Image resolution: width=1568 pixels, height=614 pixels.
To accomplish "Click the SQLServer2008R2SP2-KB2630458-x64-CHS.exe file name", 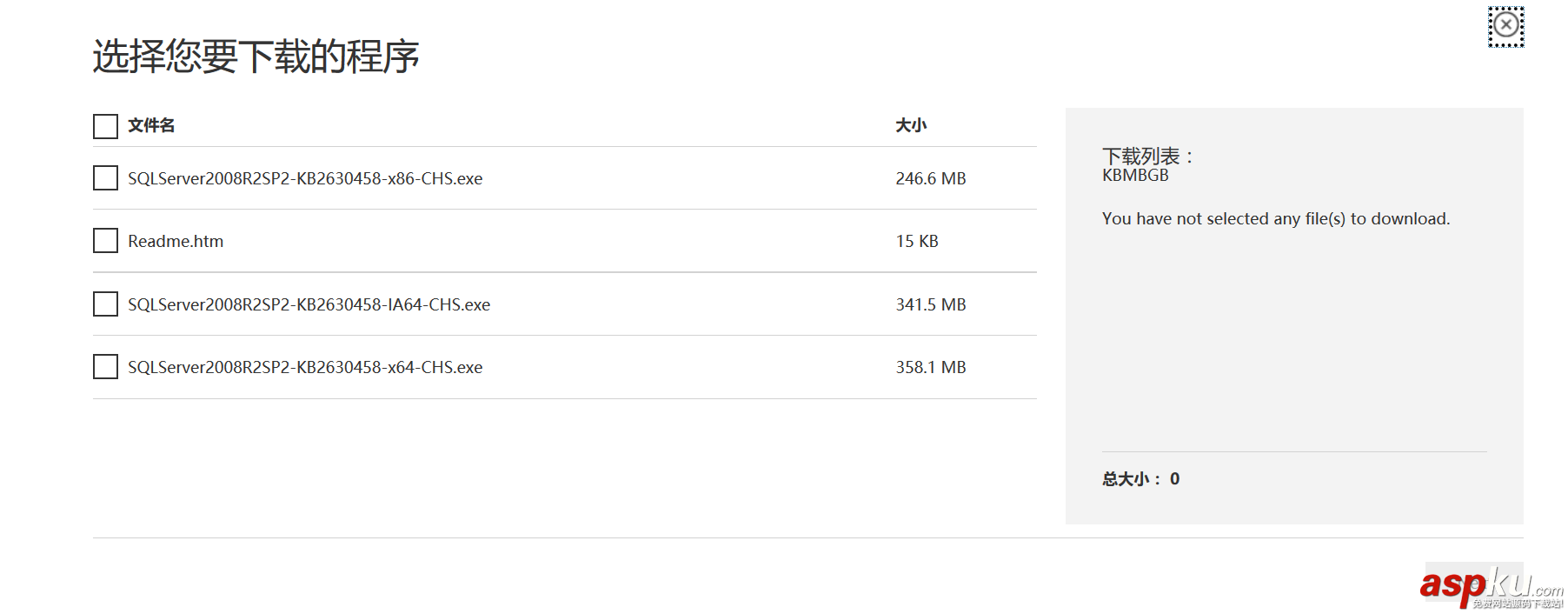I will [x=305, y=367].
